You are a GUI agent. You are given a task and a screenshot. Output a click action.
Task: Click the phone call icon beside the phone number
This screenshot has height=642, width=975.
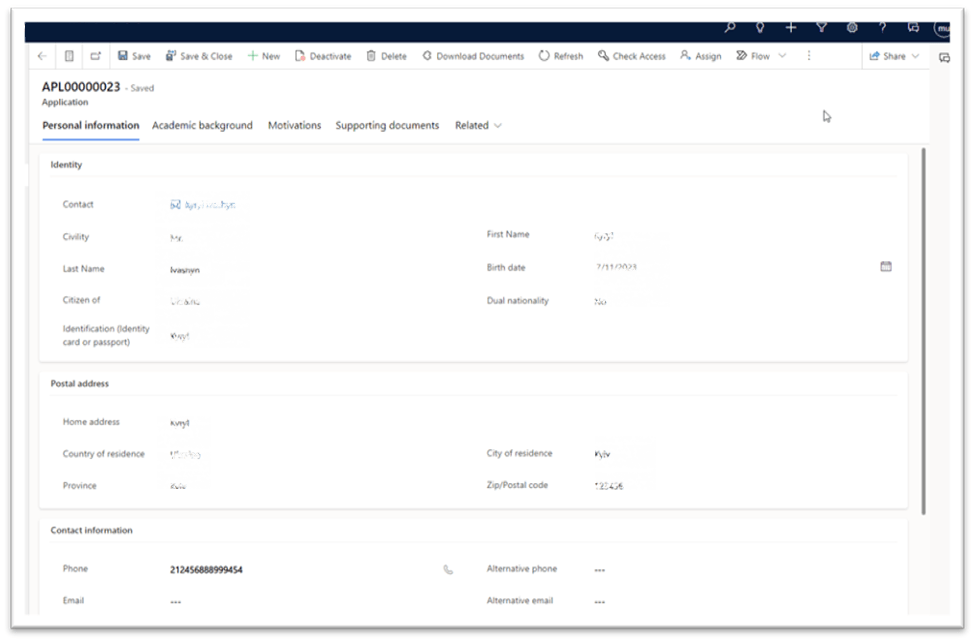click(447, 568)
